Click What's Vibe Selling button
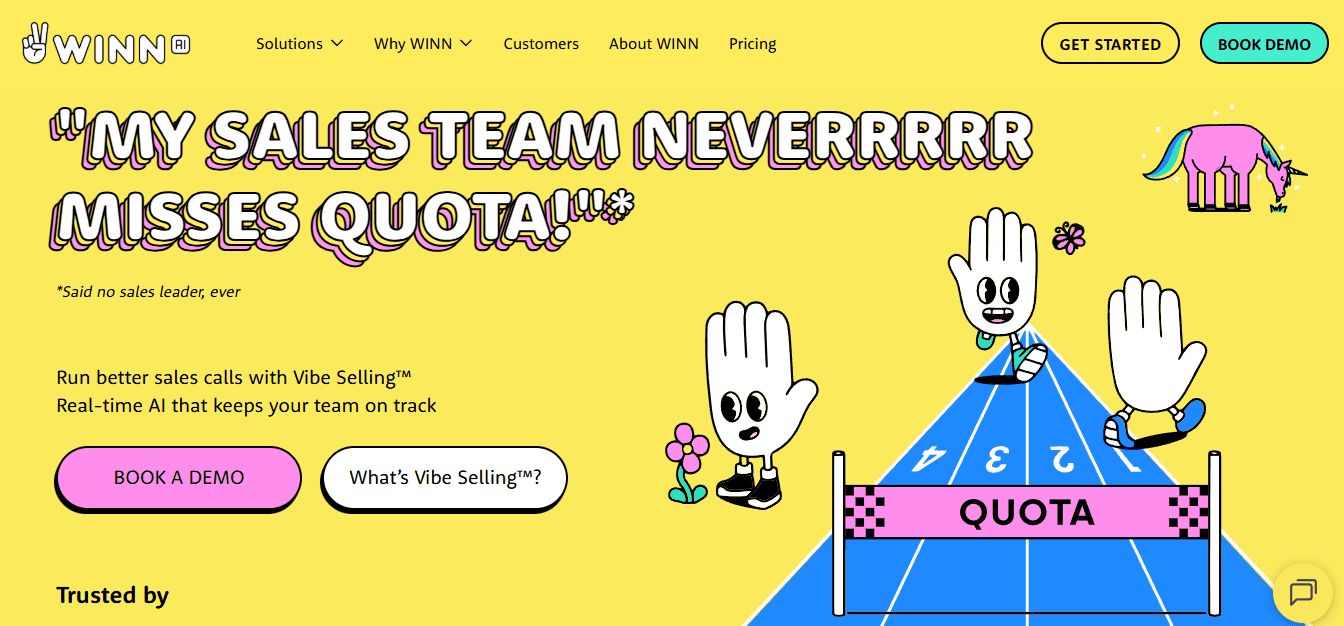1344x626 pixels. pyautogui.click(x=445, y=477)
